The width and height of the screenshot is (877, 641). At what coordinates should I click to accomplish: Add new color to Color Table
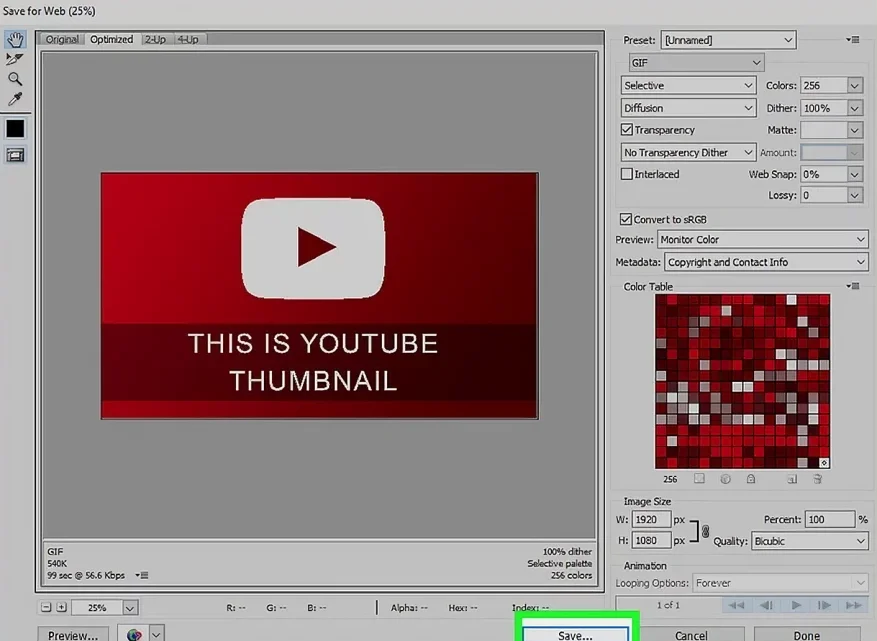791,479
